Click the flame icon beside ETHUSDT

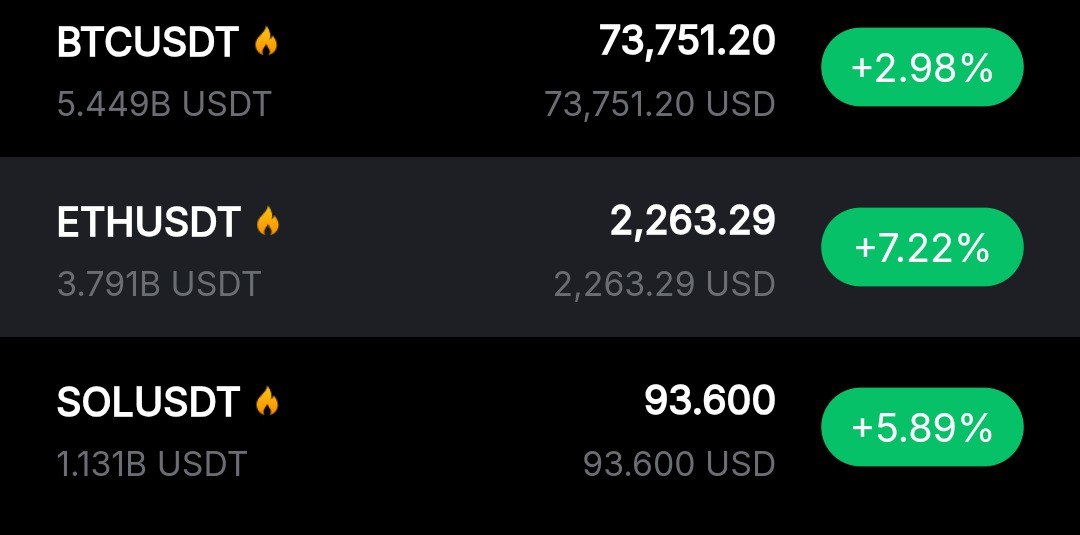[x=267, y=221]
